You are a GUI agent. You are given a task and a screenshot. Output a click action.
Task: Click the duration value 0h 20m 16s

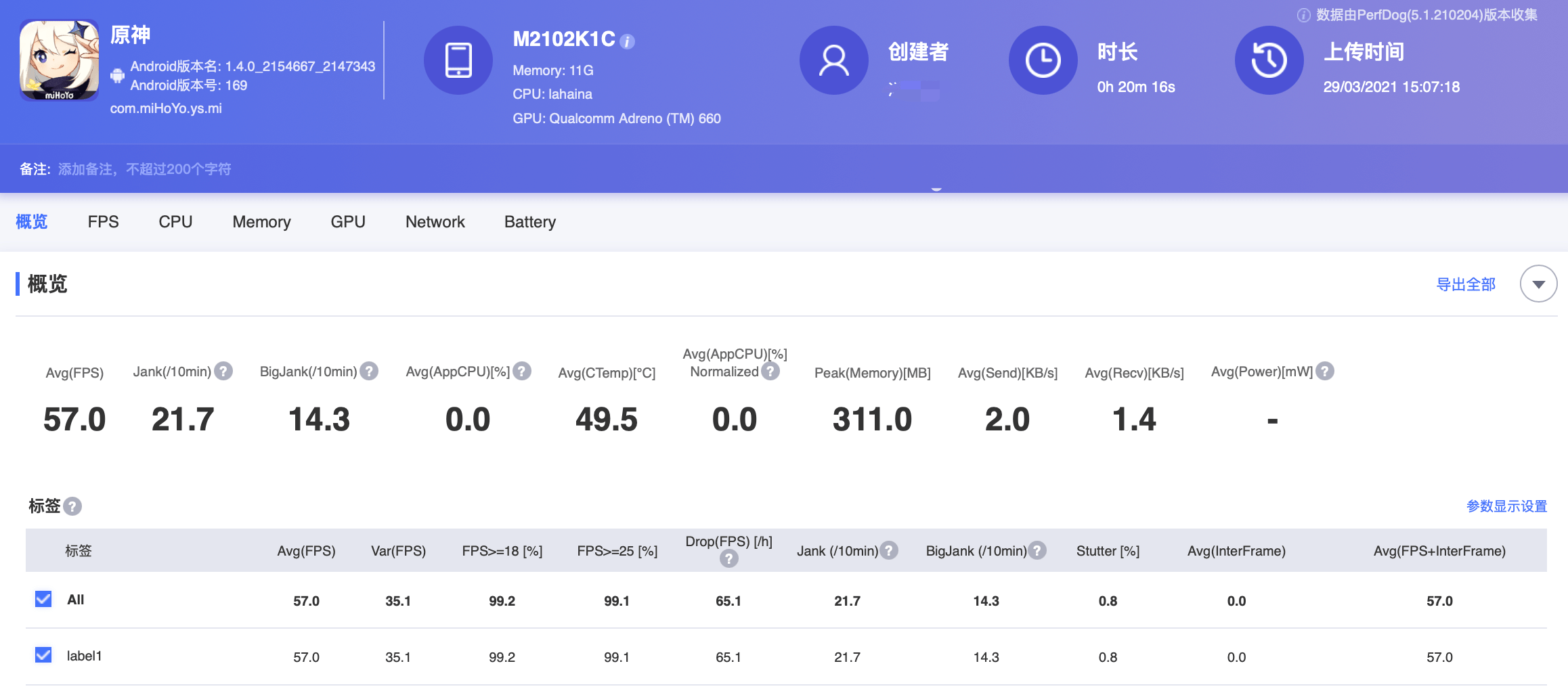1136,87
